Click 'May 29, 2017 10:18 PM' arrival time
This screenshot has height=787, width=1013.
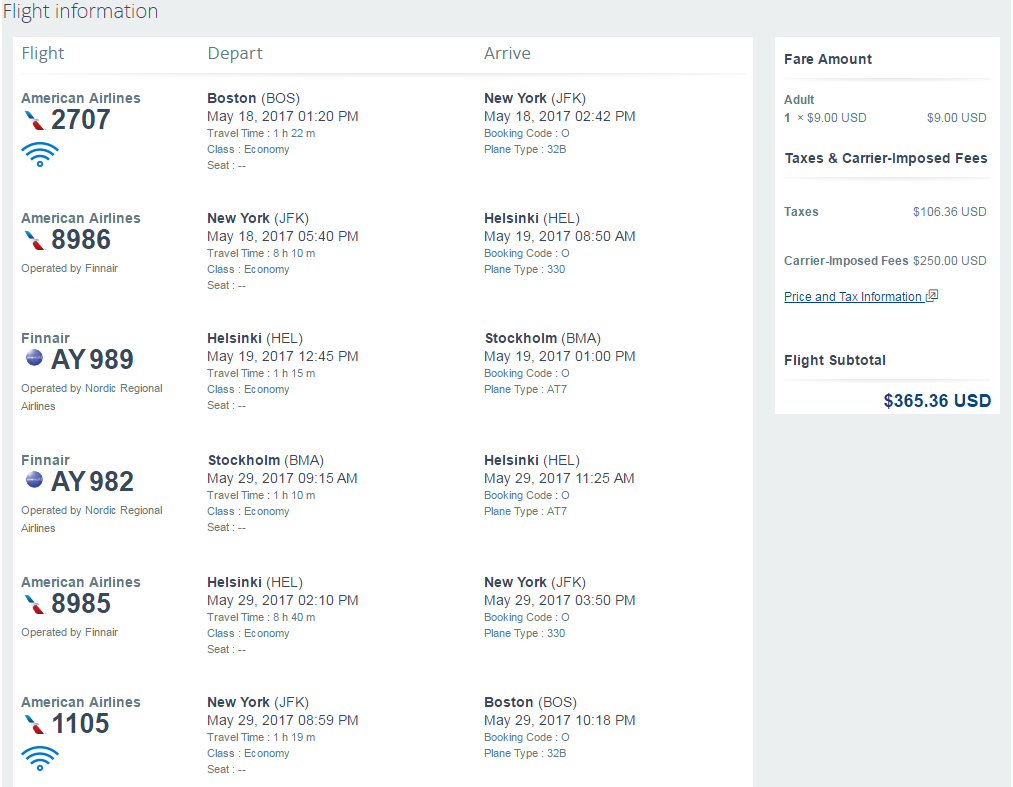[x=559, y=720]
